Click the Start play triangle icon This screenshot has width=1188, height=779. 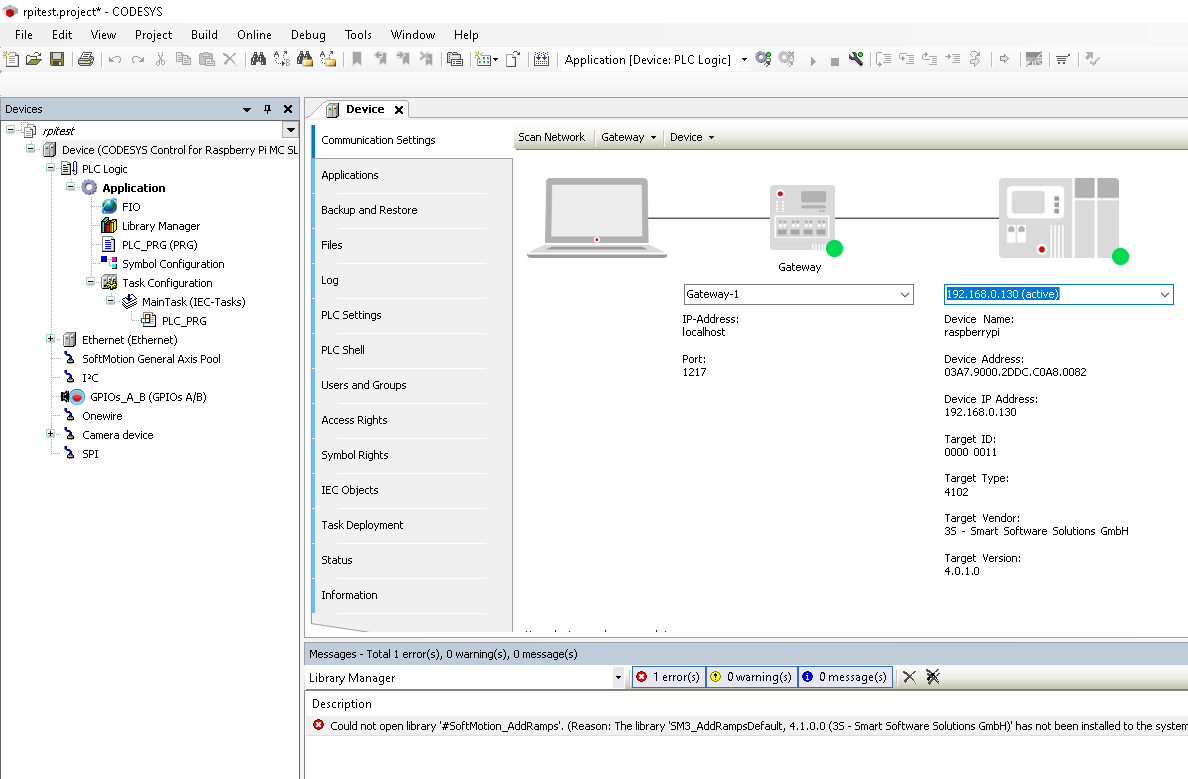click(x=812, y=61)
